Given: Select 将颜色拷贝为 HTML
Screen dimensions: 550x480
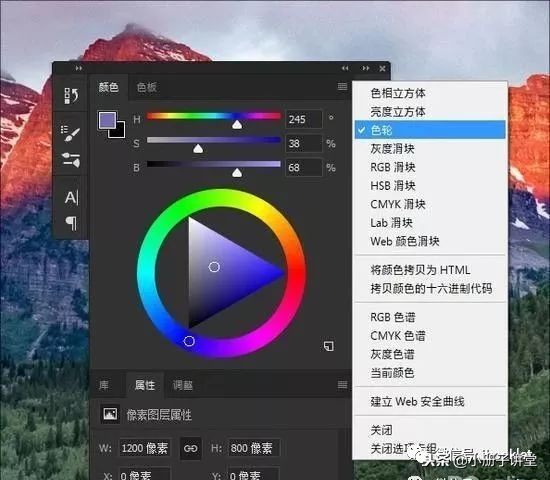Looking at the screenshot, I should pos(430,270).
